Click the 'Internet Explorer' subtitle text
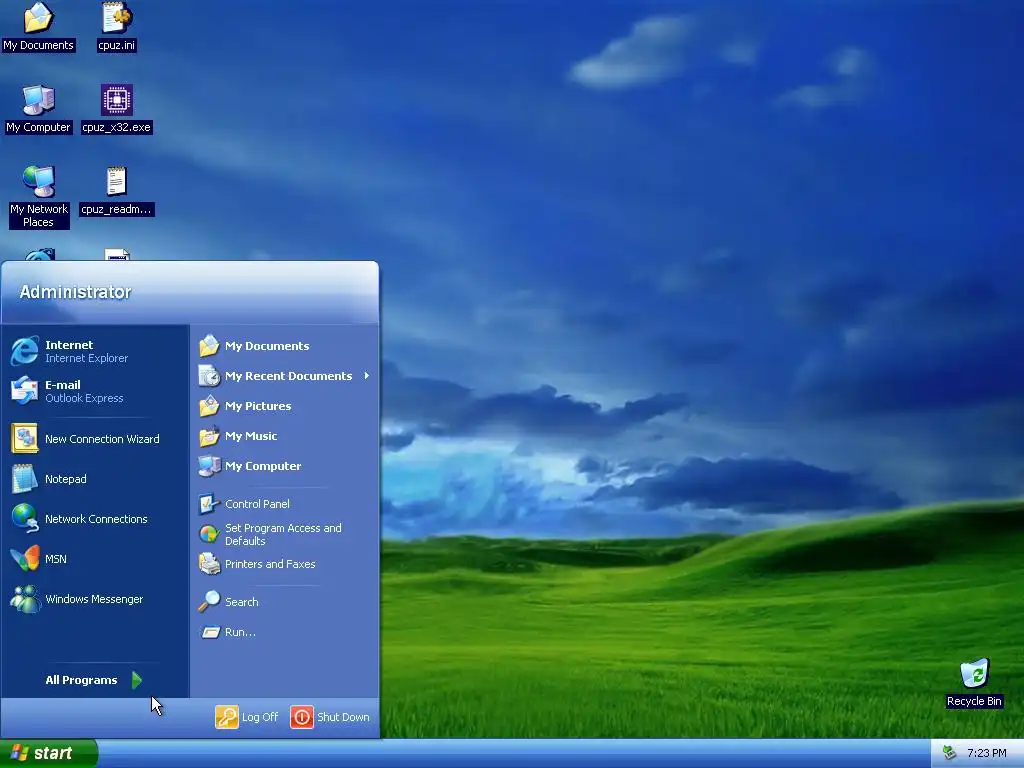1024x768 pixels. (x=86, y=358)
